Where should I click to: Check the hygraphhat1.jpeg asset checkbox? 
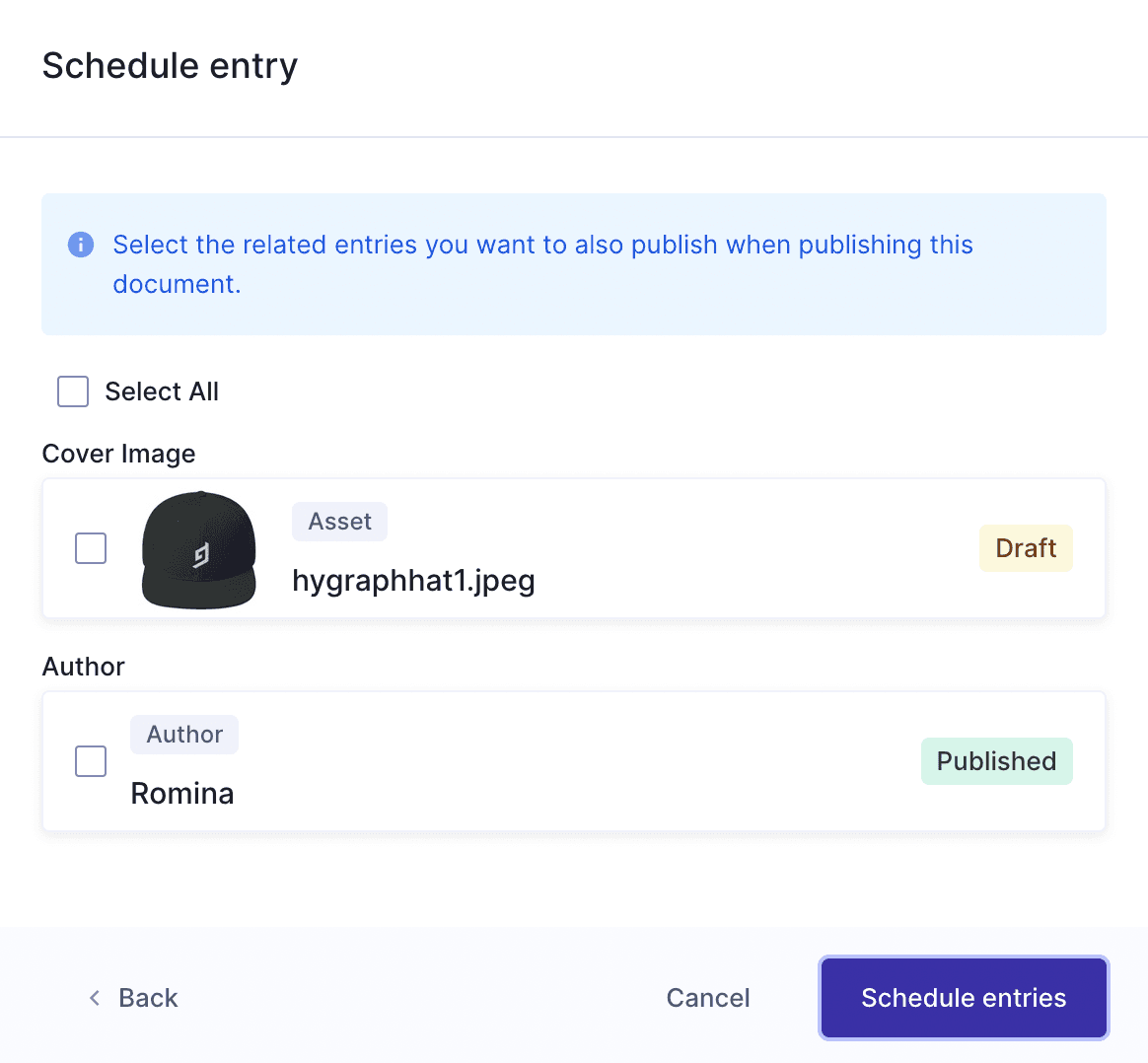pyautogui.click(x=90, y=548)
